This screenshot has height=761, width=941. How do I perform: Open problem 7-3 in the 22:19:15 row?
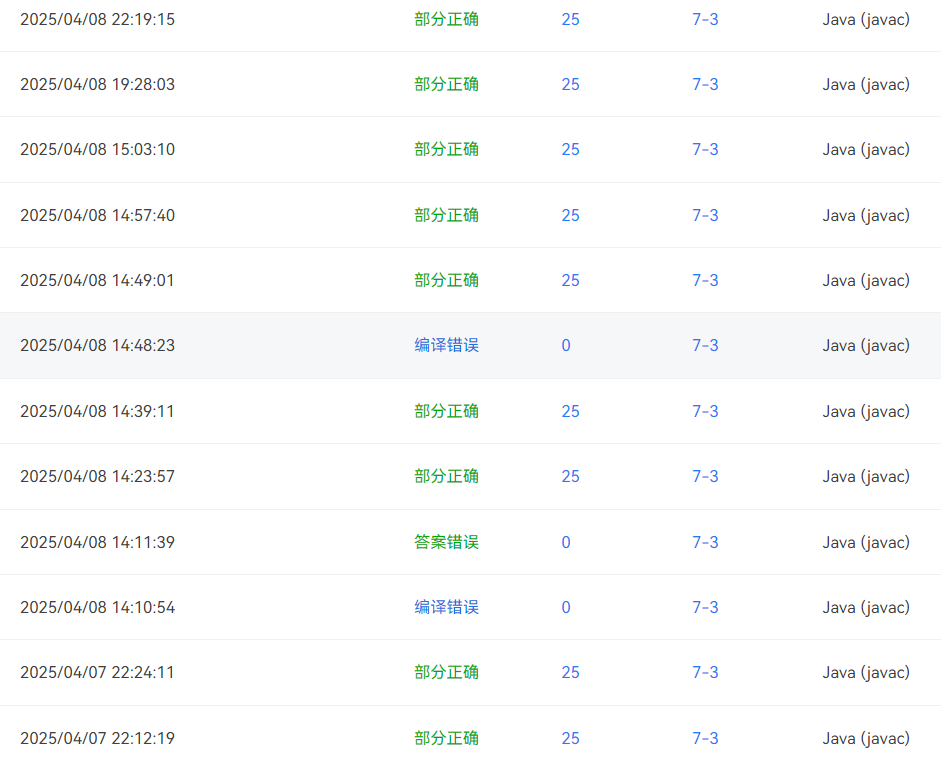(705, 19)
